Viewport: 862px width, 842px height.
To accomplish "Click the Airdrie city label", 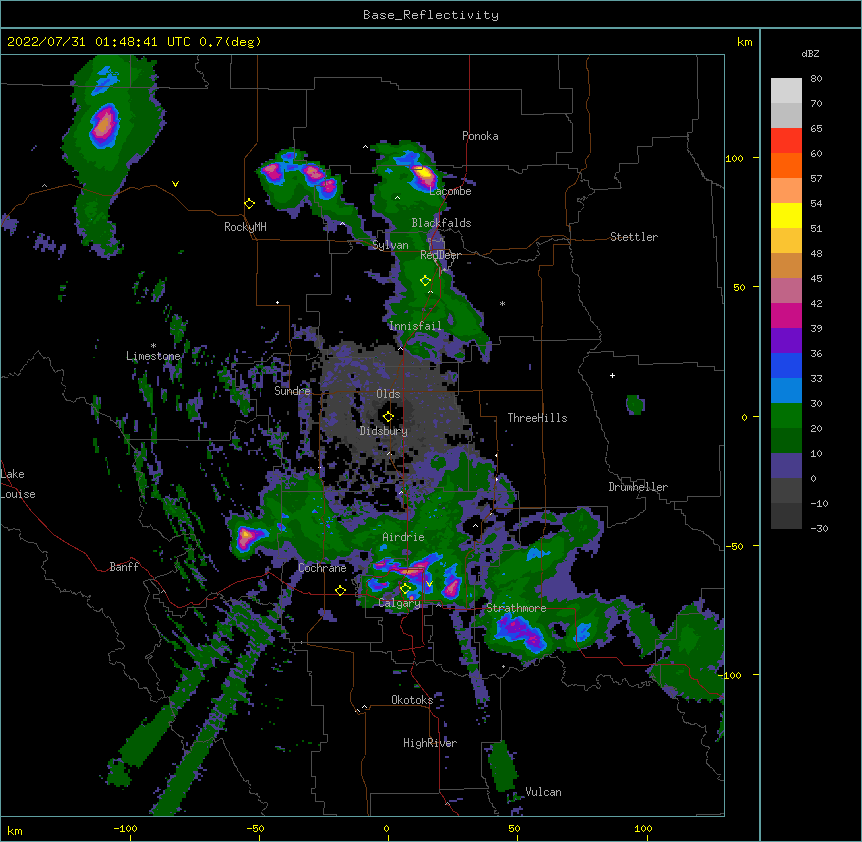I will 404,537.
